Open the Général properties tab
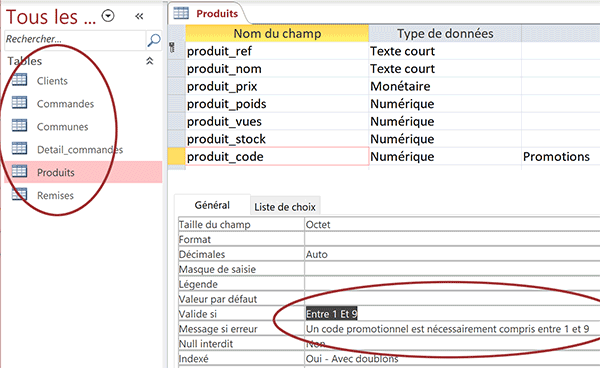Screen dimensions: 600x368 pos(212,205)
